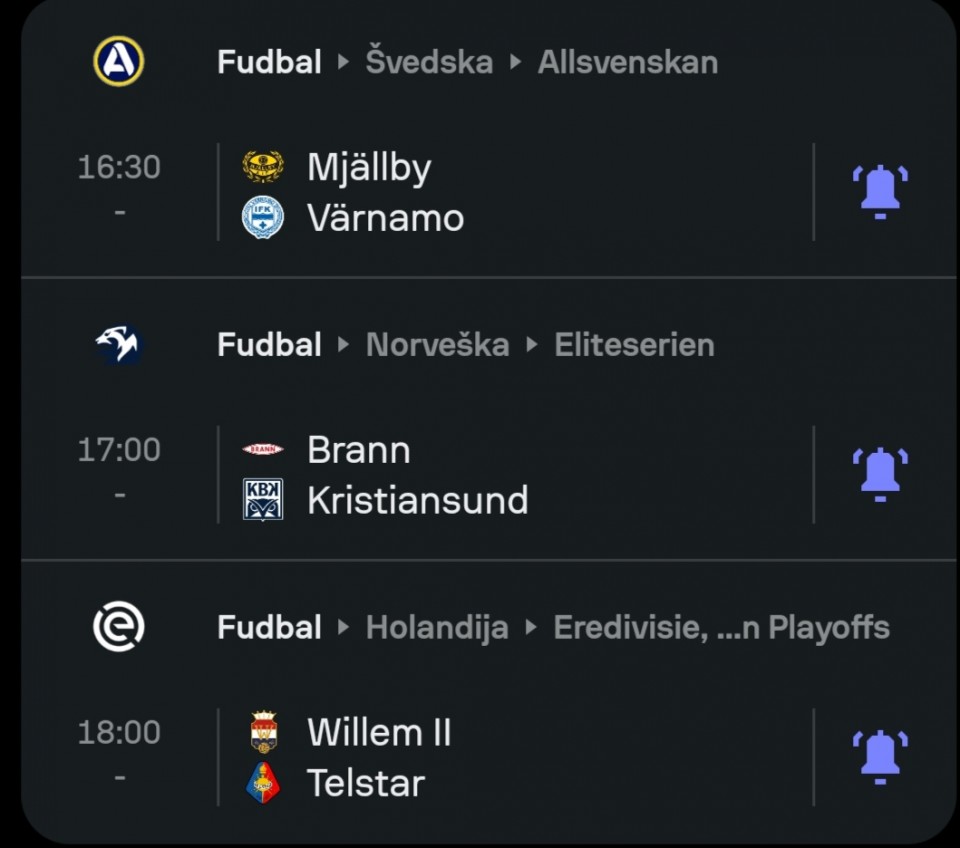Click arrow after Holandija breadcrumb

(531, 627)
